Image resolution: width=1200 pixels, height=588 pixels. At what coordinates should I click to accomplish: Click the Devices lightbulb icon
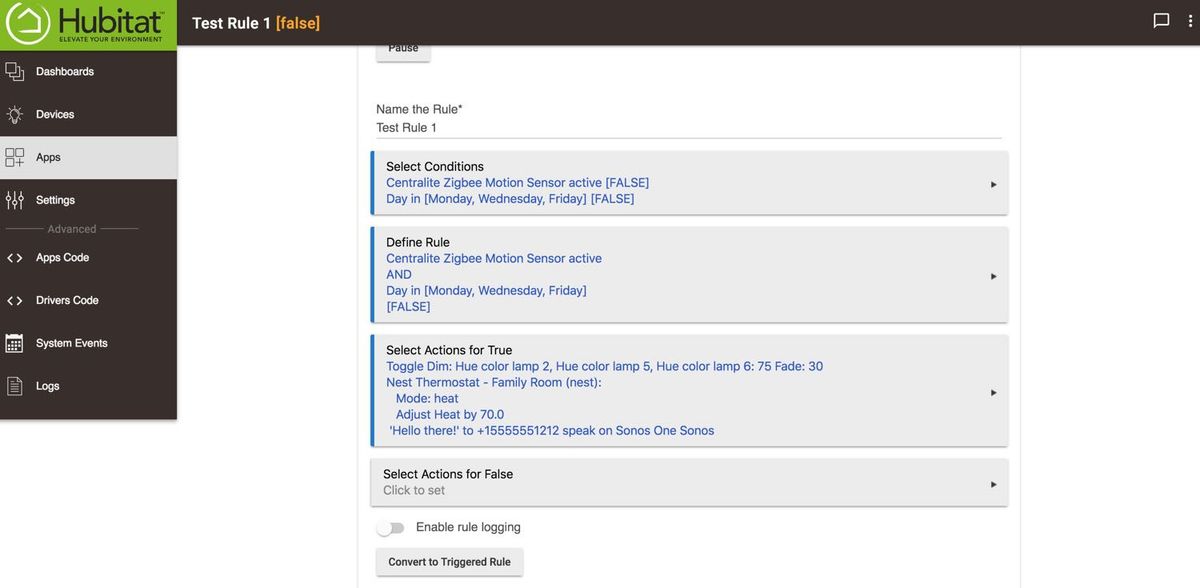(x=14, y=114)
